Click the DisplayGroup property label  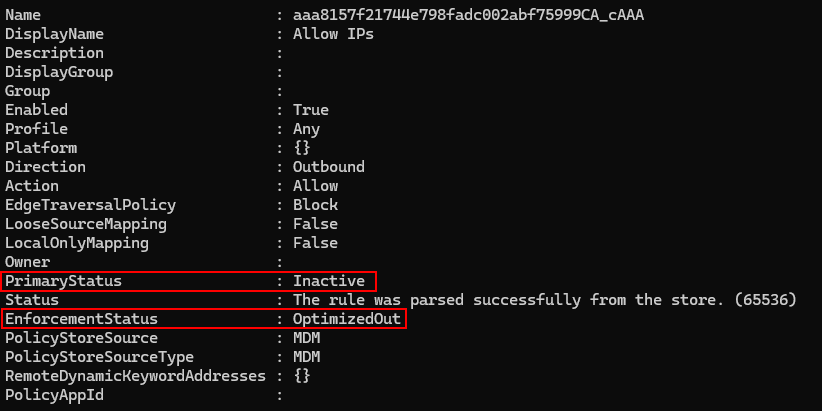59,72
